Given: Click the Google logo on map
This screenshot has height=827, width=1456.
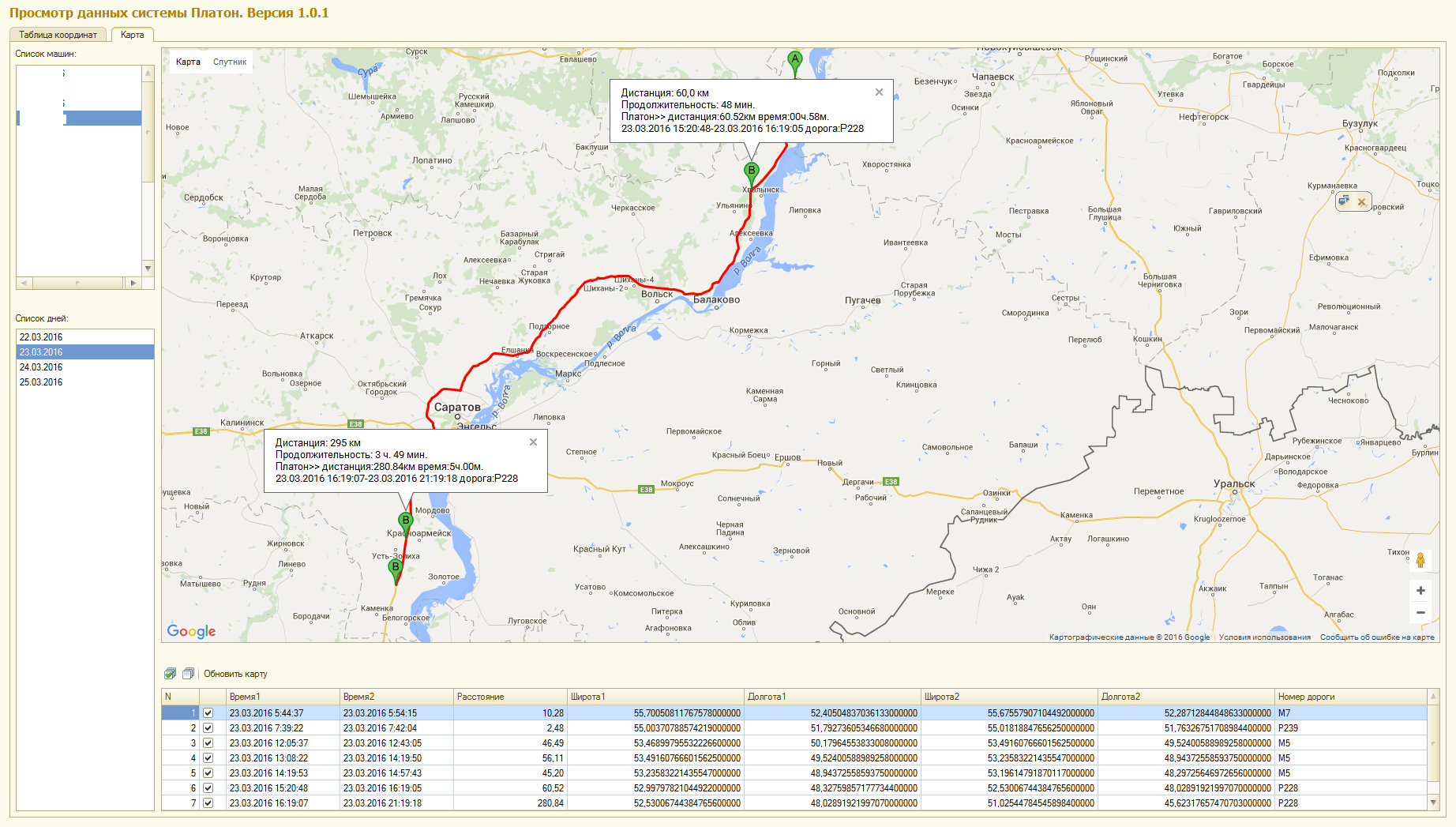Looking at the screenshot, I should click(191, 631).
